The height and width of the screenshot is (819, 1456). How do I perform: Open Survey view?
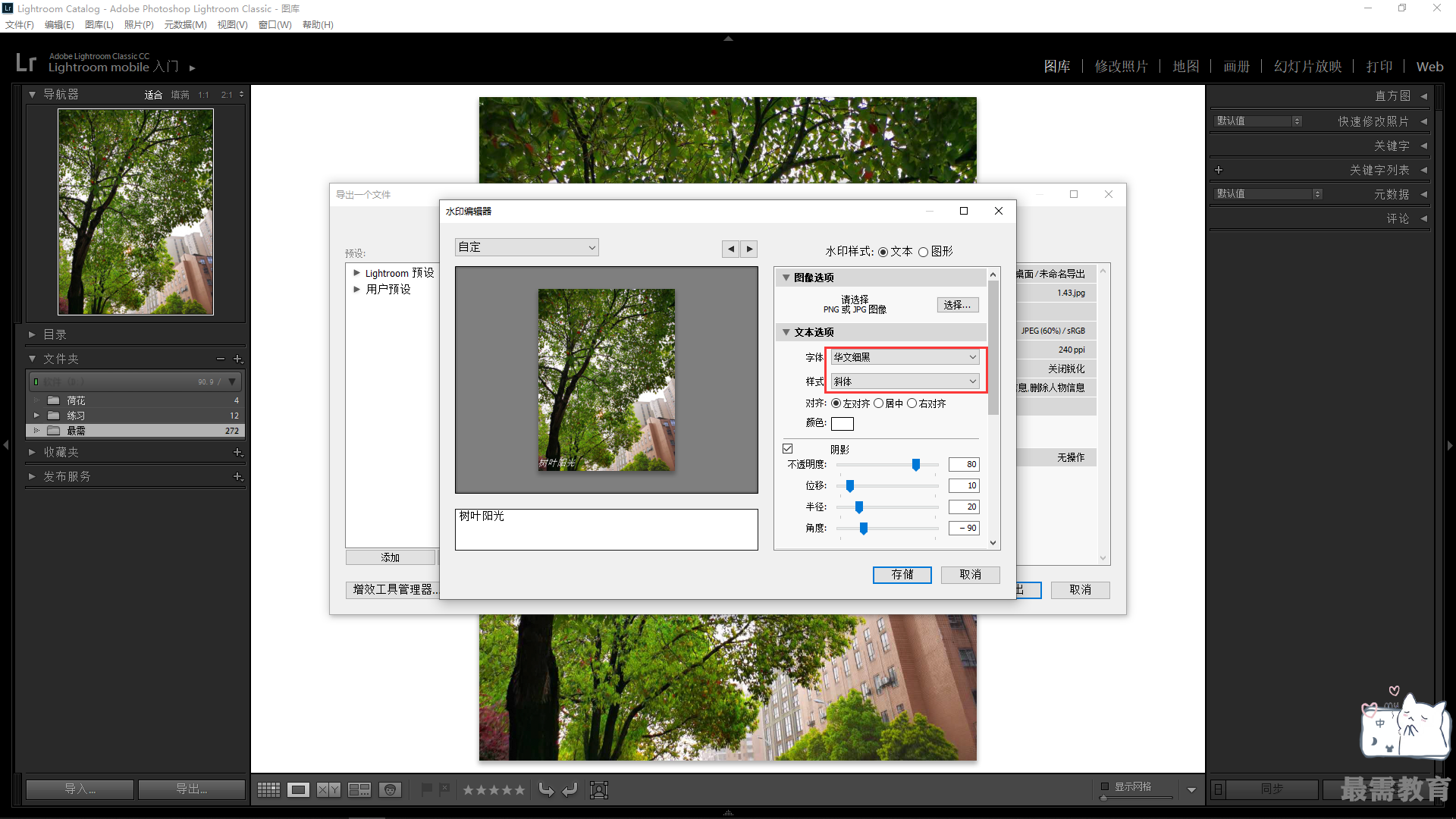click(359, 790)
